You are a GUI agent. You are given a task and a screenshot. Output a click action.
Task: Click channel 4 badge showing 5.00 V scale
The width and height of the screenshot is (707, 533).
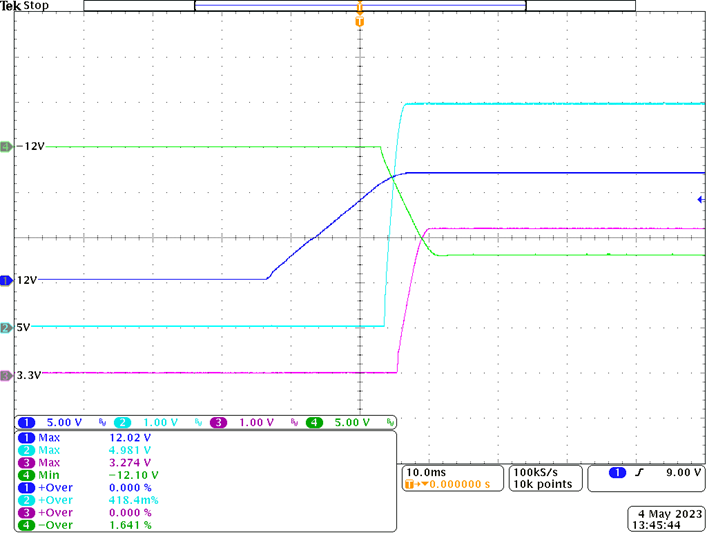[343, 423]
